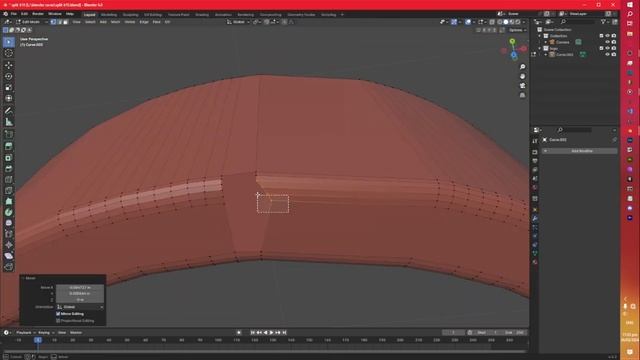Enable vertex select mode
This screenshot has height=360, width=640.
coord(53,22)
